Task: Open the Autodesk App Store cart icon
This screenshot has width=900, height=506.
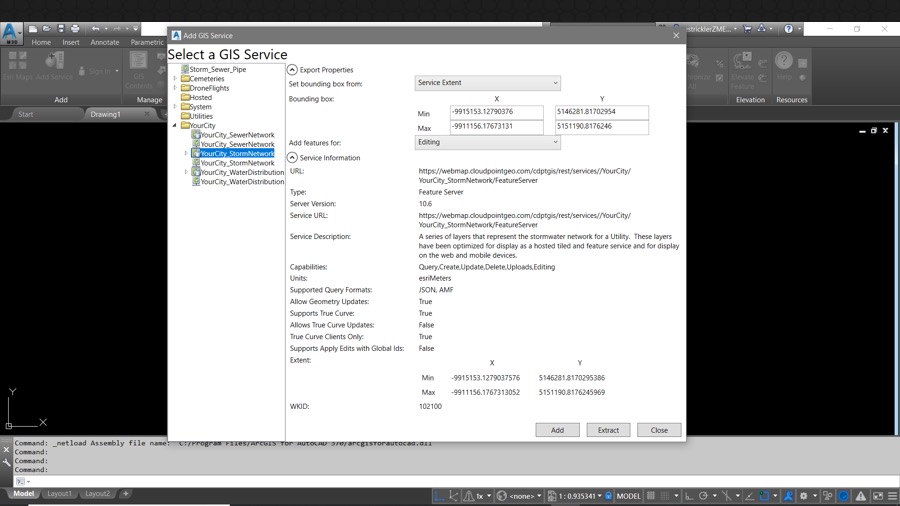Action: pyautogui.click(x=747, y=29)
